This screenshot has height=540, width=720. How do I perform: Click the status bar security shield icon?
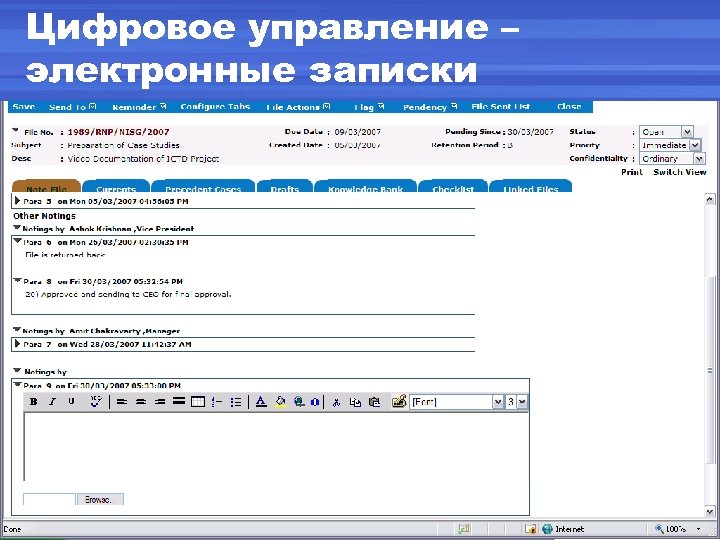point(530,529)
